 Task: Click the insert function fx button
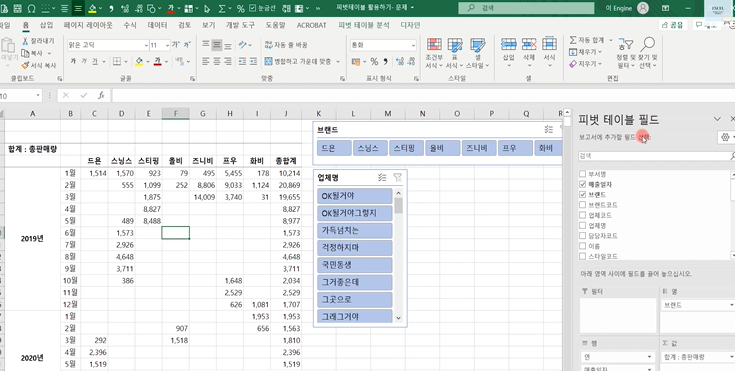101,96
